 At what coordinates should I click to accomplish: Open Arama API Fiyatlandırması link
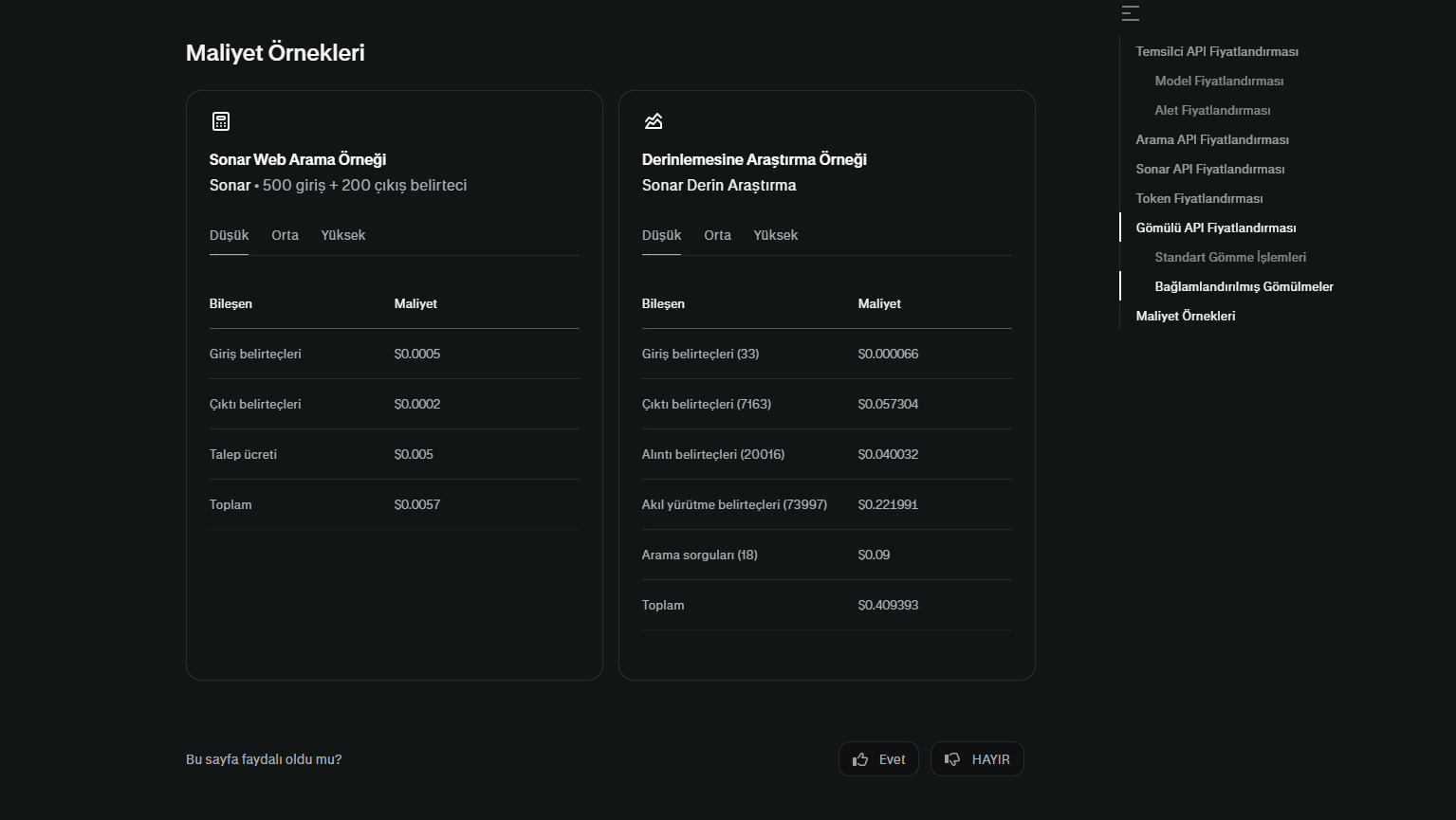[1212, 139]
